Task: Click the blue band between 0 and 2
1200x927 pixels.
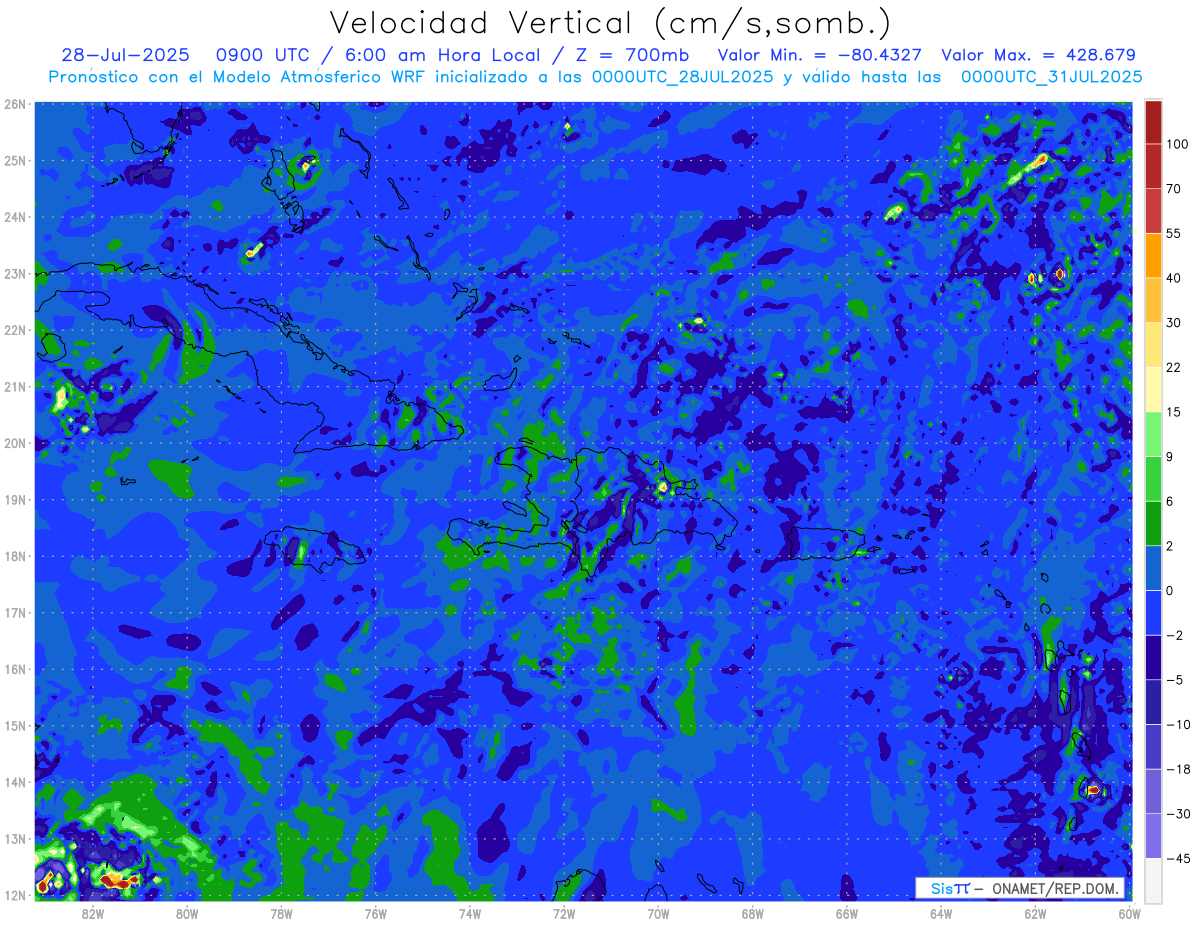Action: tap(1153, 567)
